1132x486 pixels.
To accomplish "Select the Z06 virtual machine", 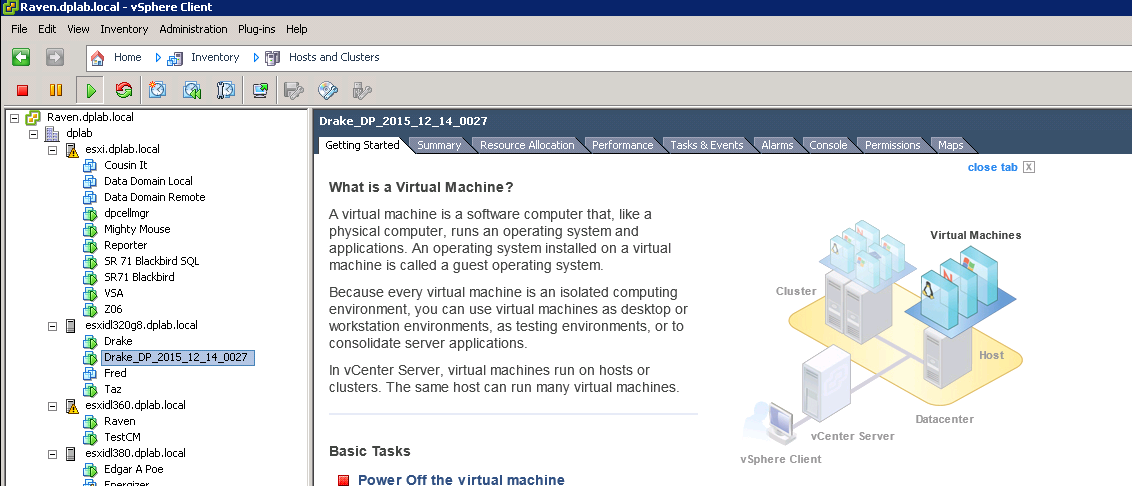I will (113, 309).
